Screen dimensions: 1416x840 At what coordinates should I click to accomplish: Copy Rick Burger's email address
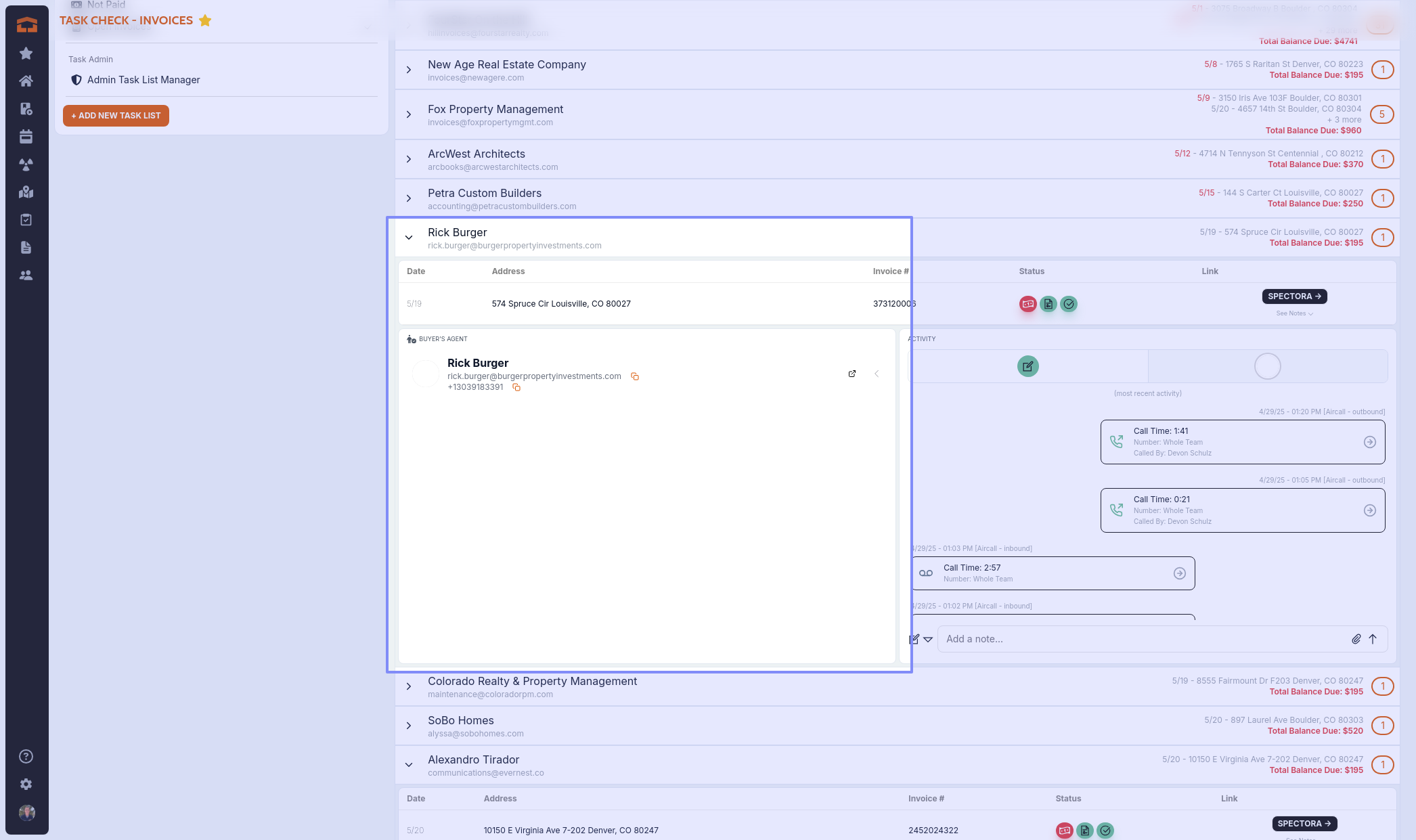(x=635, y=376)
